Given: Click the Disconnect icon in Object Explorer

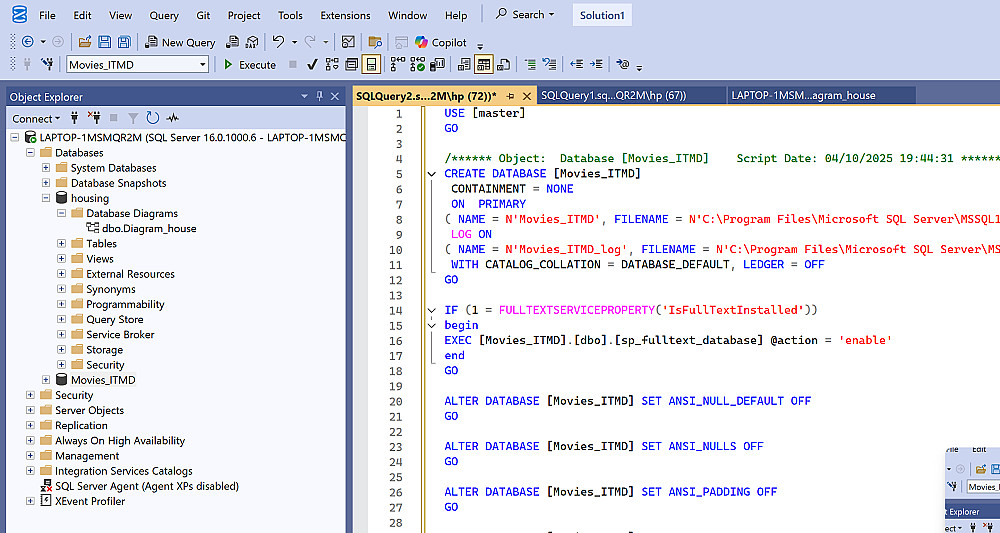Looking at the screenshot, I should pyautogui.click(x=93, y=118).
